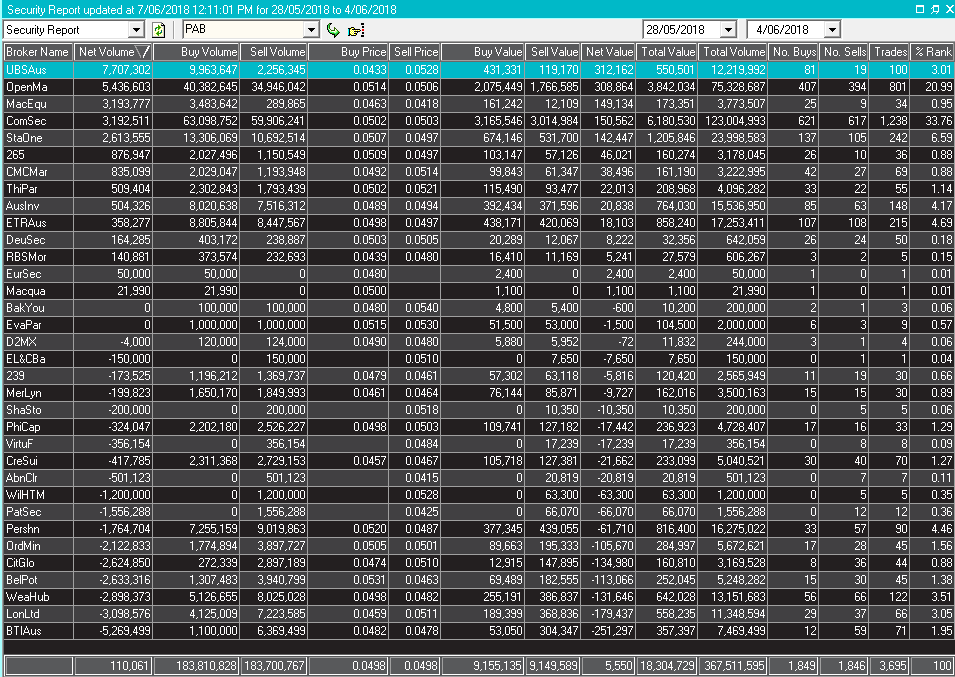
Task: Select the CMCMar broker name
Action: (x=27, y=172)
